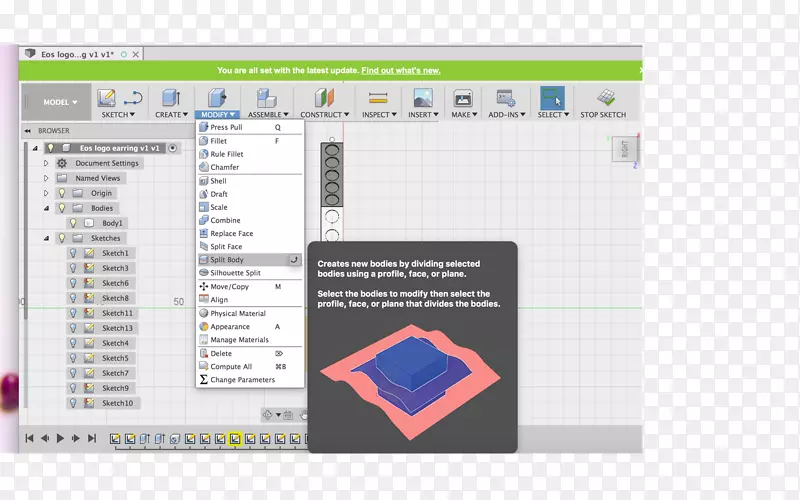Click the Construct plane icon

pos(324,98)
